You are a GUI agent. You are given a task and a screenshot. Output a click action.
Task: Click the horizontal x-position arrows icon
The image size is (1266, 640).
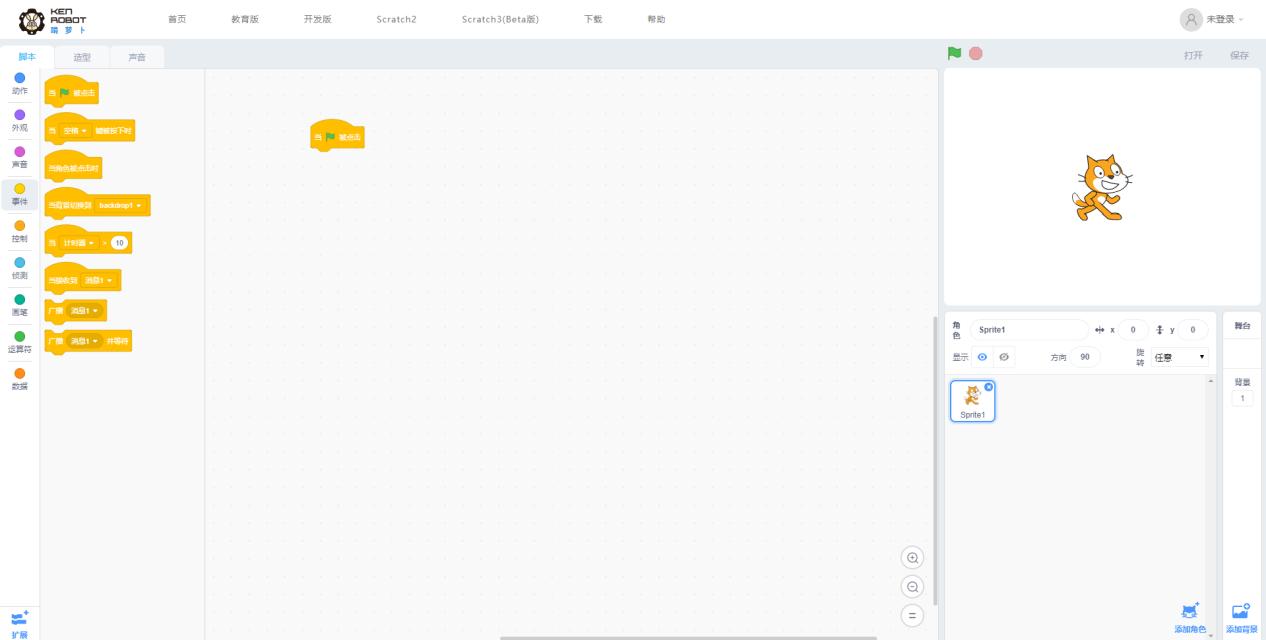tap(1100, 330)
